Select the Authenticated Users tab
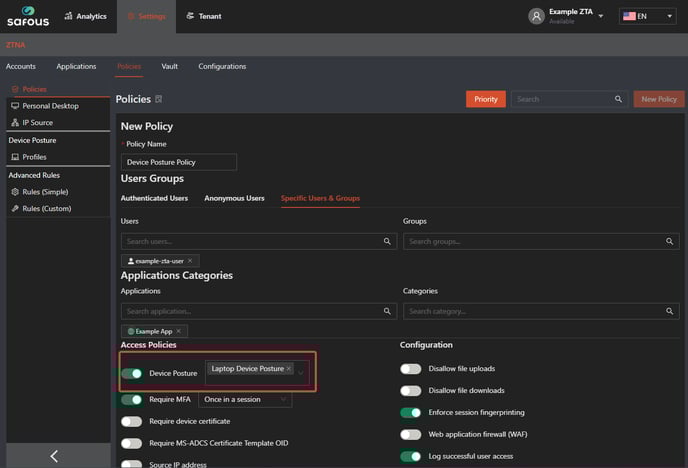The width and height of the screenshot is (688, 468). pyautogui.click(x=154, y=198)
